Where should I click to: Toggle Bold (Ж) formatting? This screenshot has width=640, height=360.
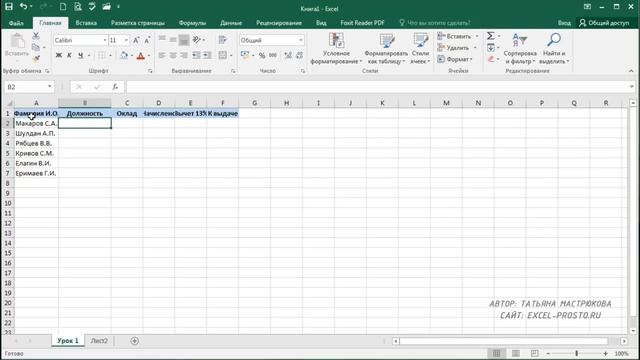tap(59, 56)
